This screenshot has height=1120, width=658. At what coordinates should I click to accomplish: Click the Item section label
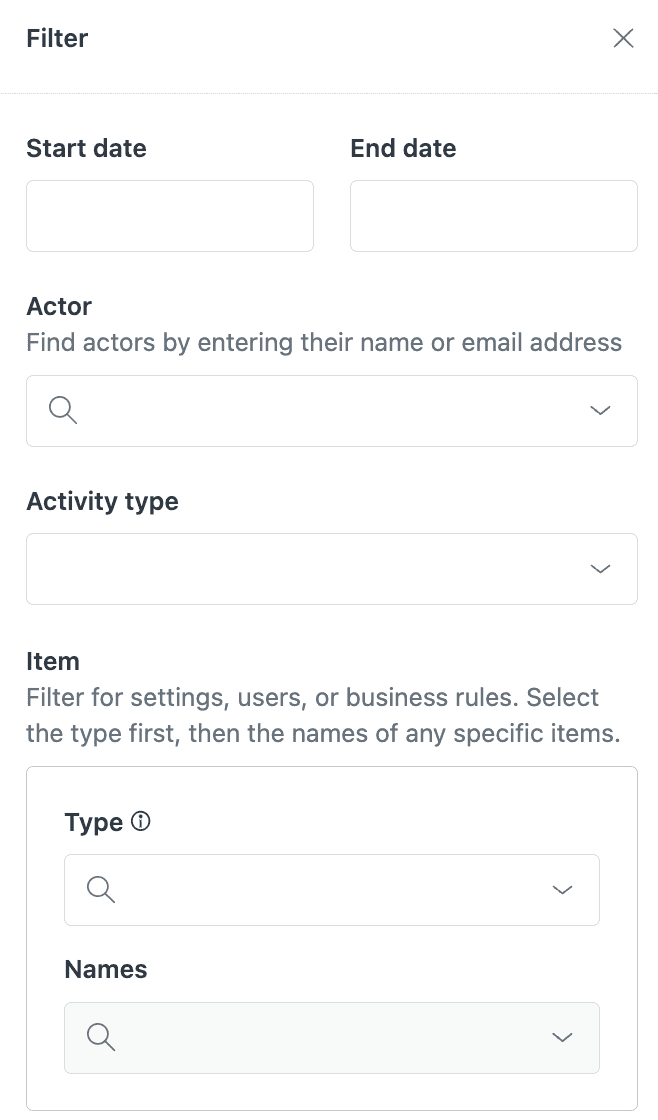pyautogui.click(x=53, y=661)
